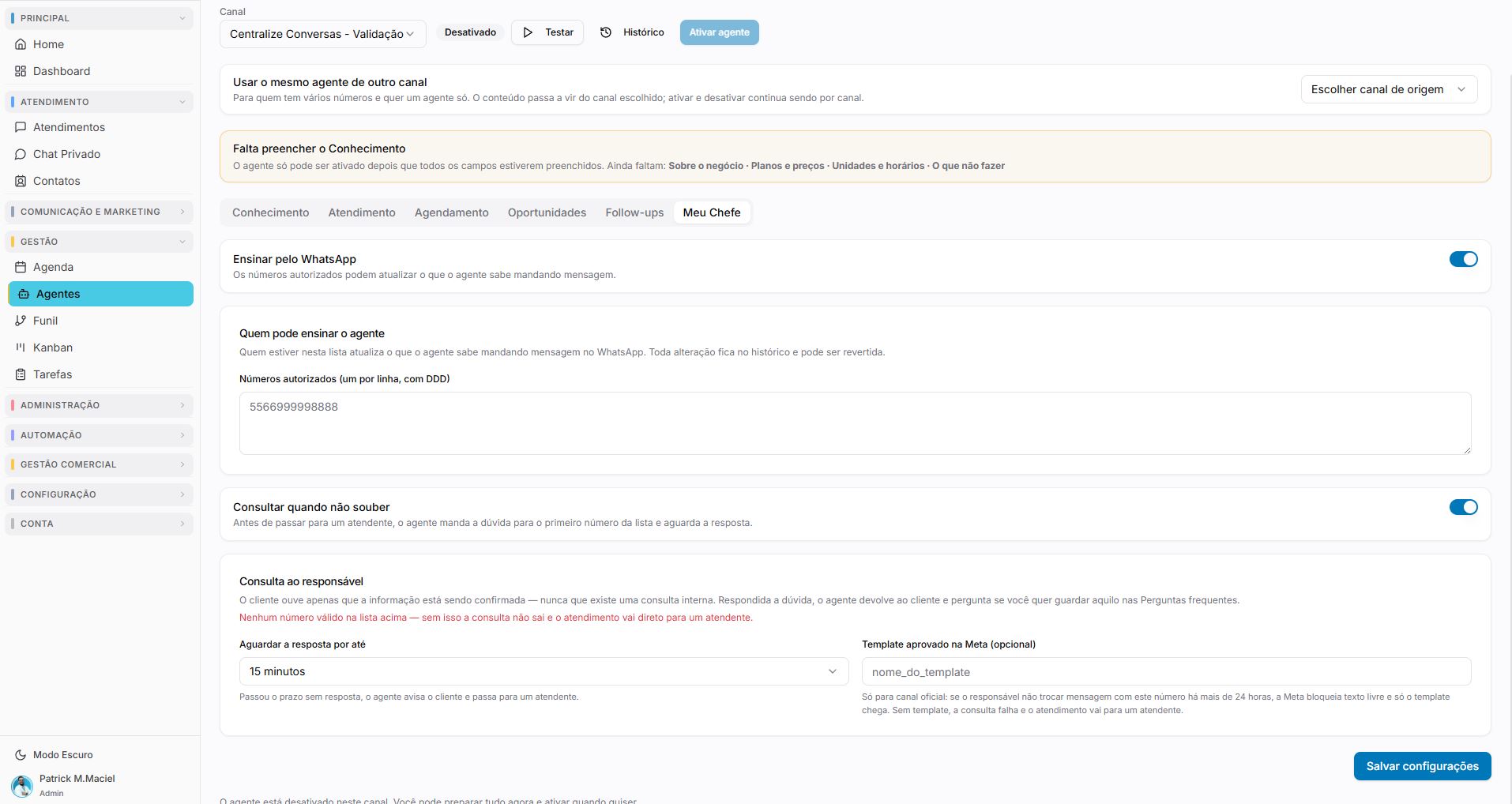Click the Dashboard grid icon
Screen dimensions: 1512x804
[21, 71]
